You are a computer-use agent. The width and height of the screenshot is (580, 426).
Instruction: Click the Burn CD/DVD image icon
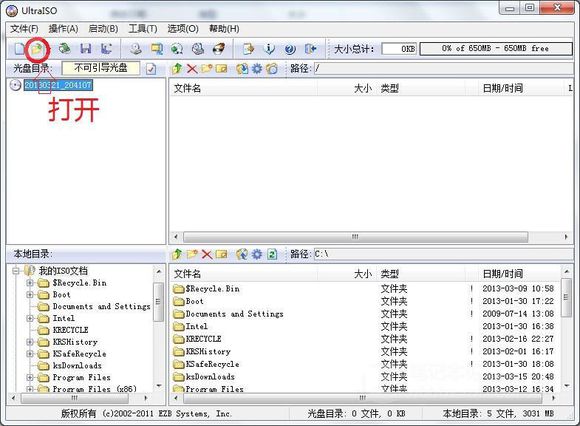click(x=219, y=48)
